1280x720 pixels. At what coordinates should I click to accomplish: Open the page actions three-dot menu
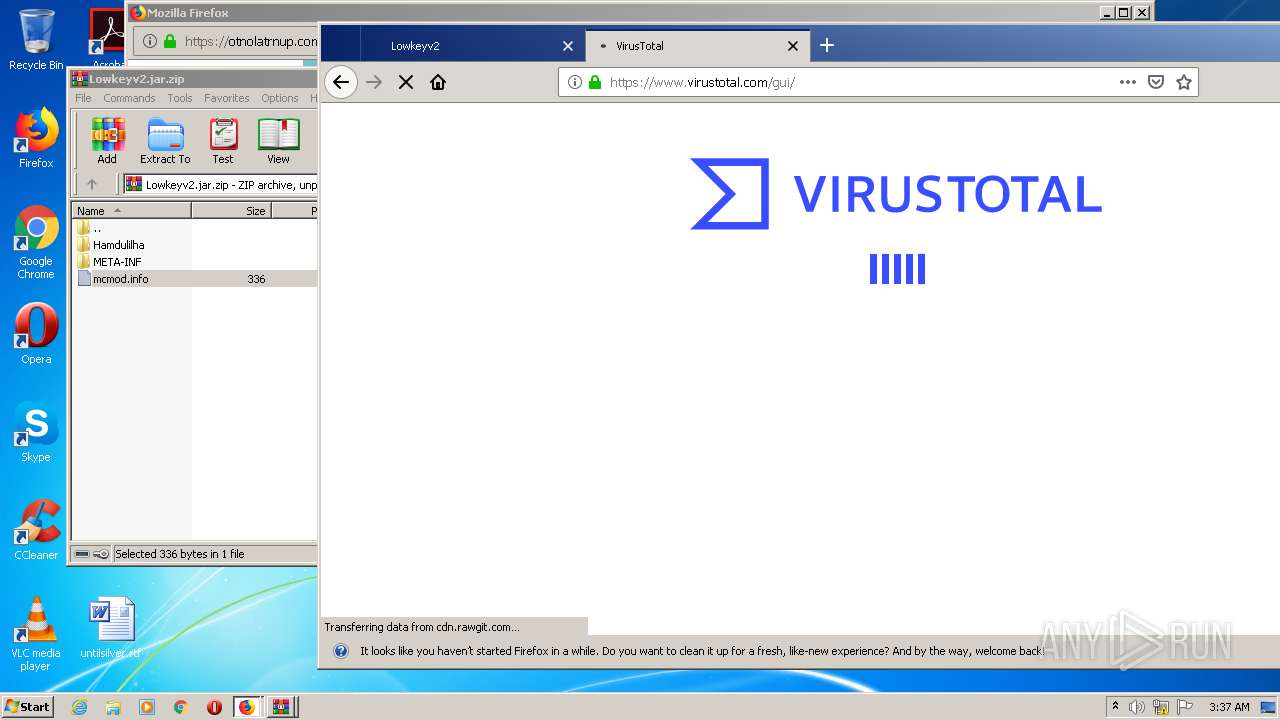[1127, 82]
